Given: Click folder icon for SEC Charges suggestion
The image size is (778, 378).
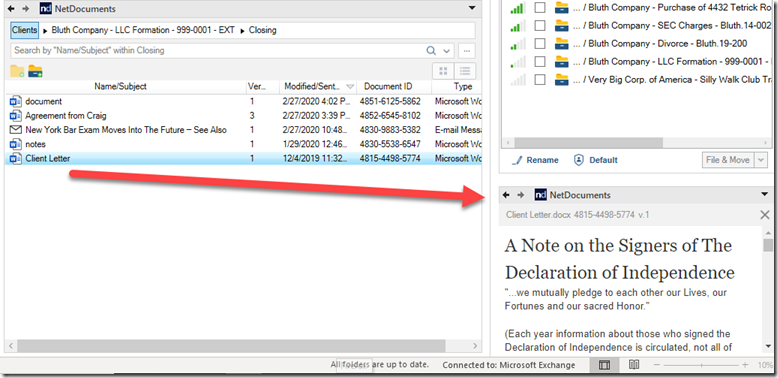Looking at the screenshot, I should pos(562,26).
